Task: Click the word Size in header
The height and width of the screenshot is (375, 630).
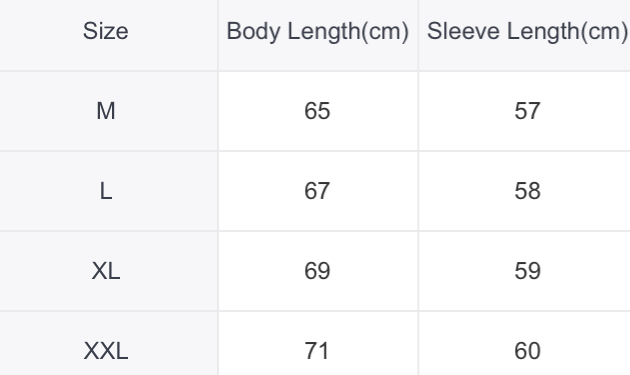Action: [x=106, y=31]
